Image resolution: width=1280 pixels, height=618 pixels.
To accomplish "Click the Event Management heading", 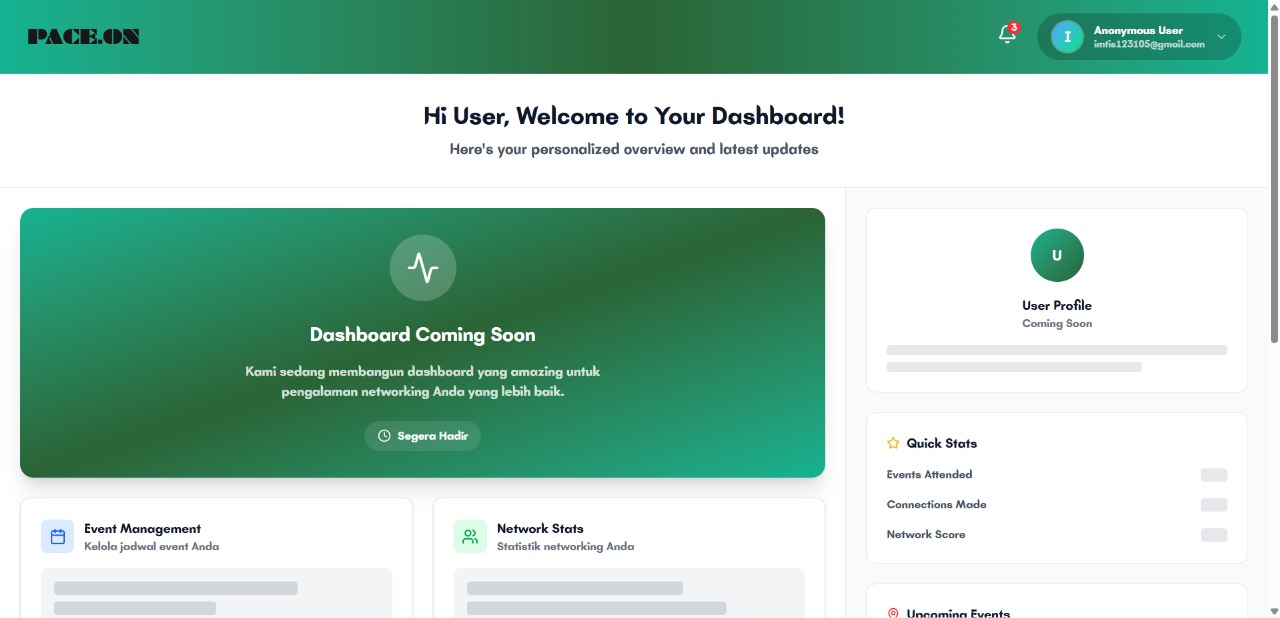I will (142, 528).
